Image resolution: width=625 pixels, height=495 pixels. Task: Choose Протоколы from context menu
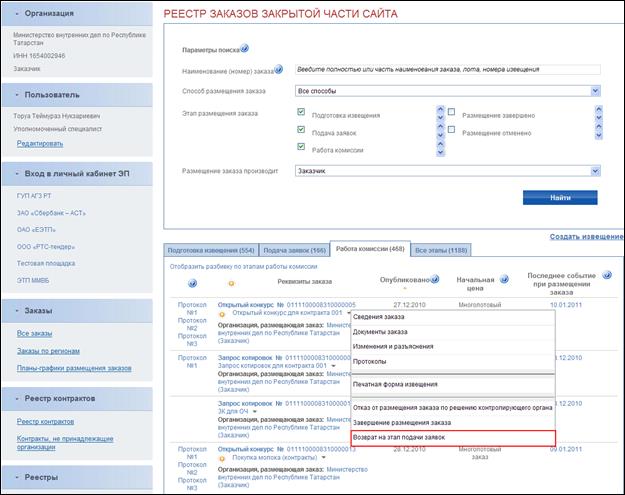point(453,362)
